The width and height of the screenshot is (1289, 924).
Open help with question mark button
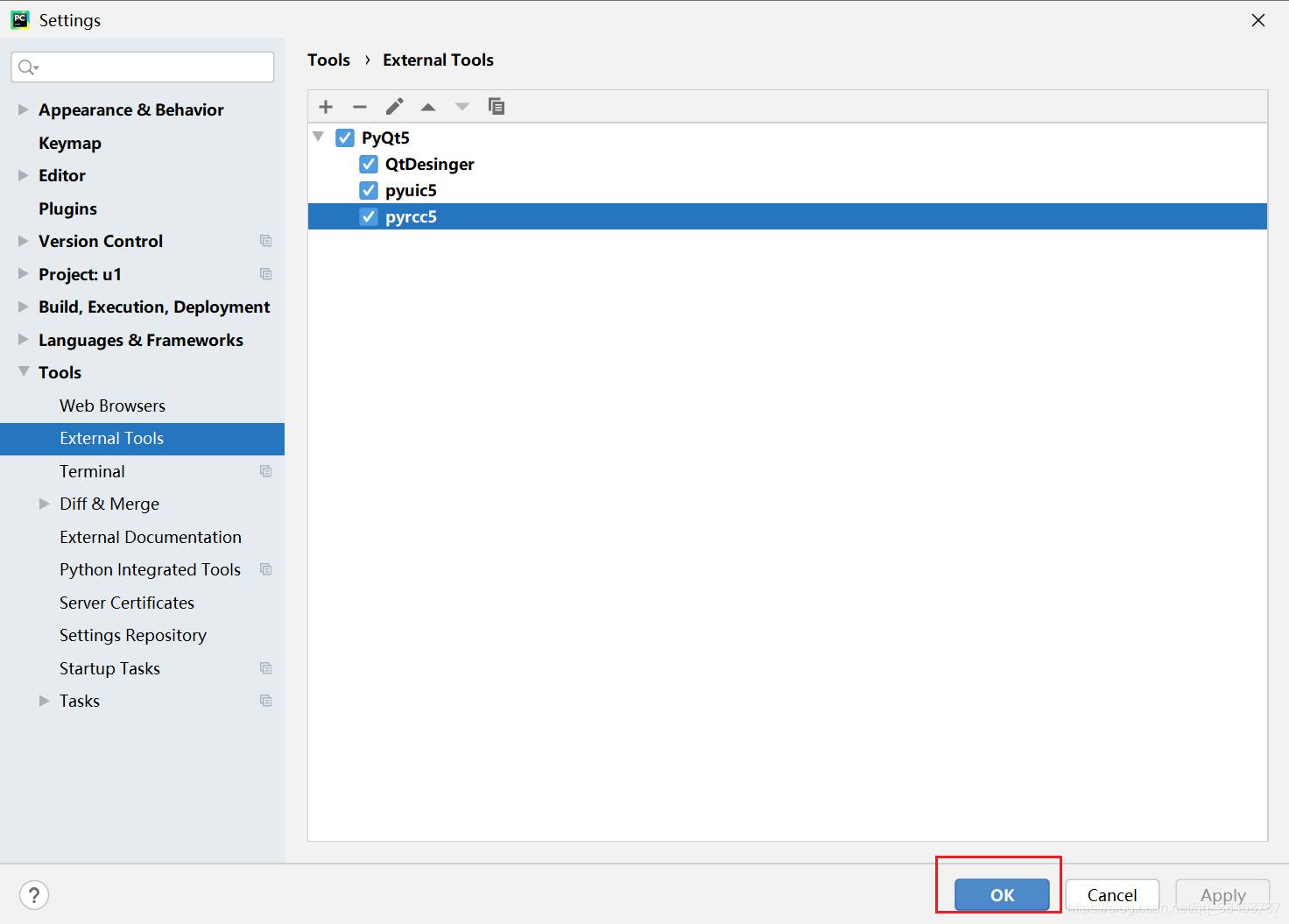click(34, 895)
